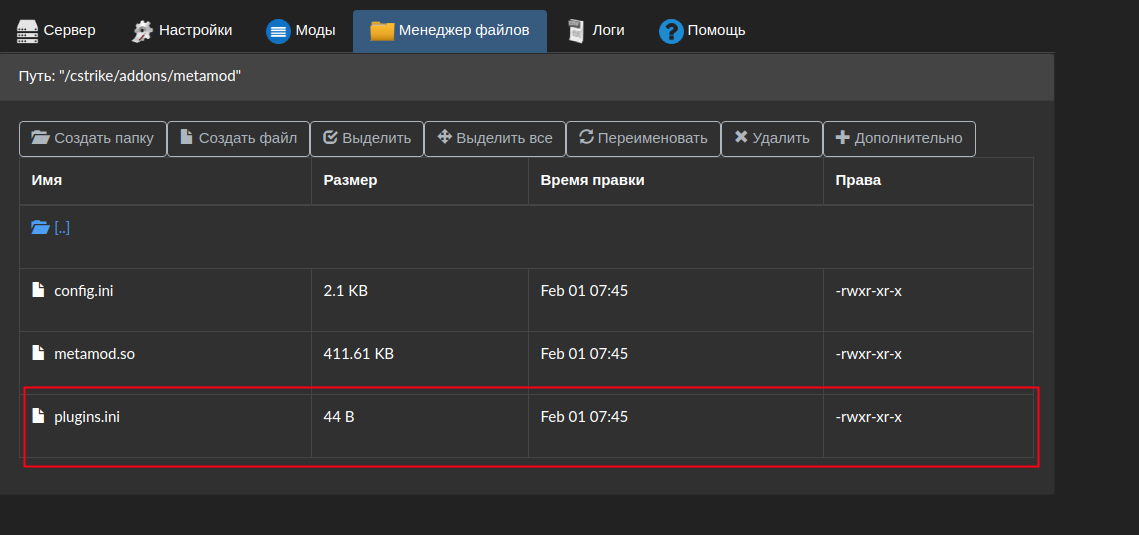Open the Помощь question mark icon

pyautogui.click(x=671, y=31)
